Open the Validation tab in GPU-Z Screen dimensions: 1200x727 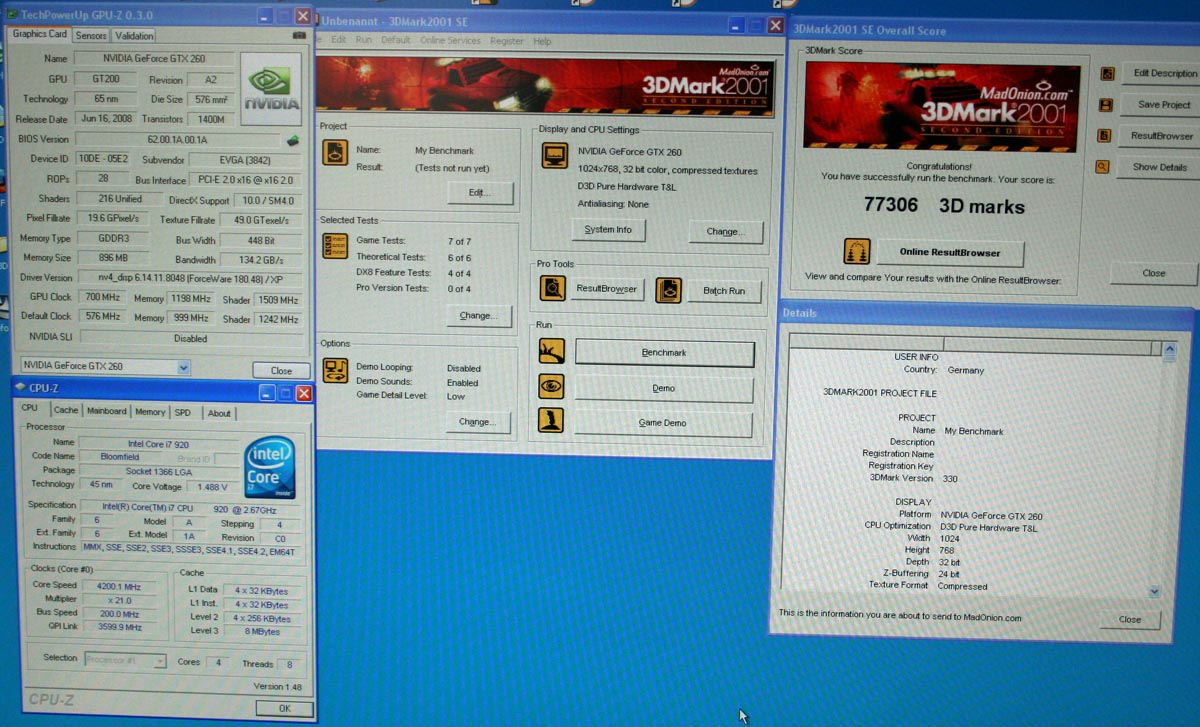(135, 36)
